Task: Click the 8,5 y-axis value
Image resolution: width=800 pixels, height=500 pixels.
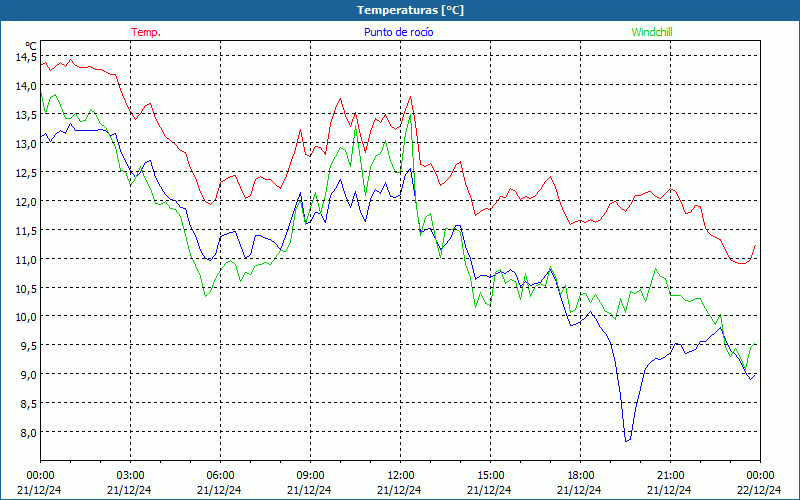Action: tap(29, 404)
